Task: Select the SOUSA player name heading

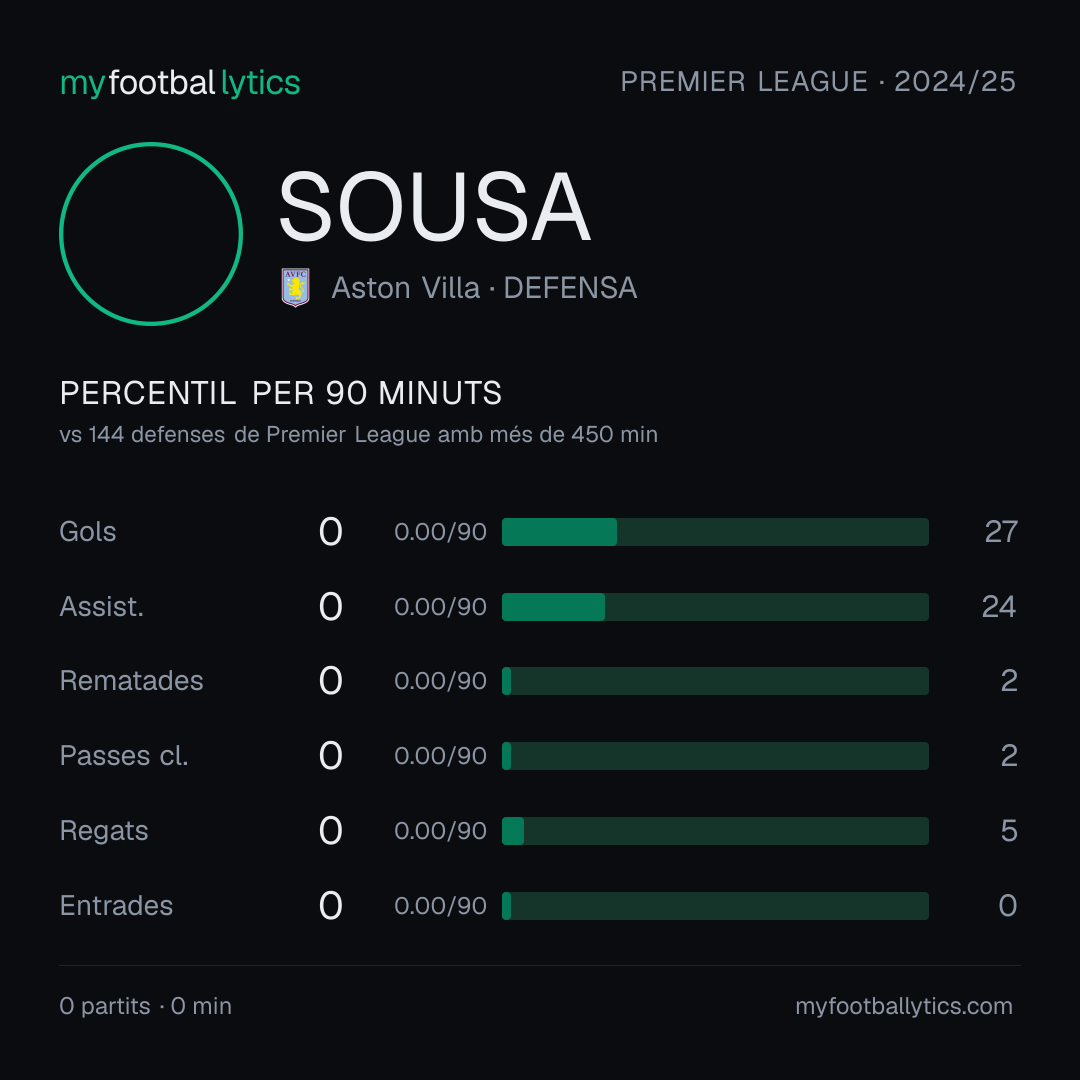Action: point(434,207)
